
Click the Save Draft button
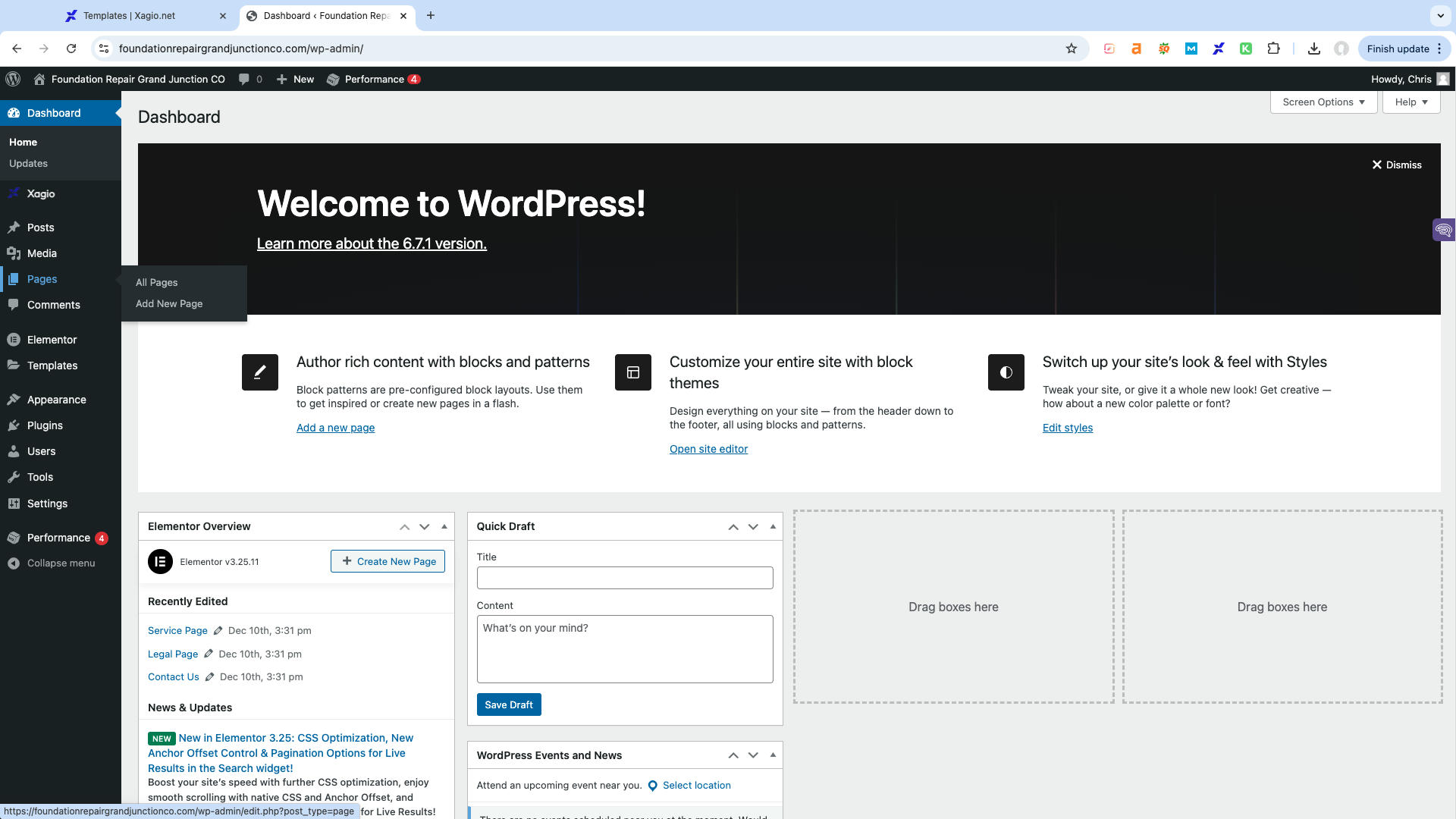509,704
